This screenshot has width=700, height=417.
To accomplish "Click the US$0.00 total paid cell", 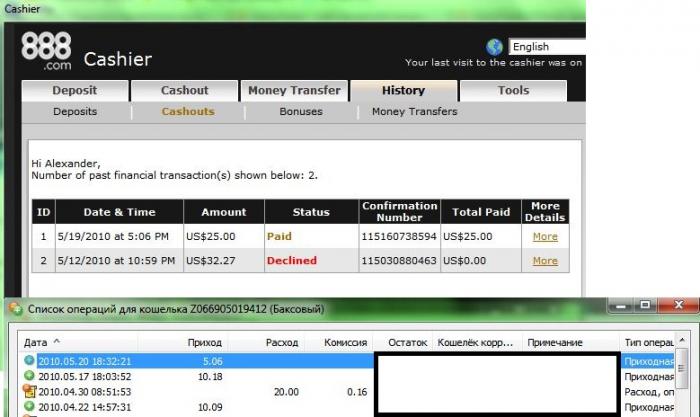I will pyautogui.click(x=481, y=261).
